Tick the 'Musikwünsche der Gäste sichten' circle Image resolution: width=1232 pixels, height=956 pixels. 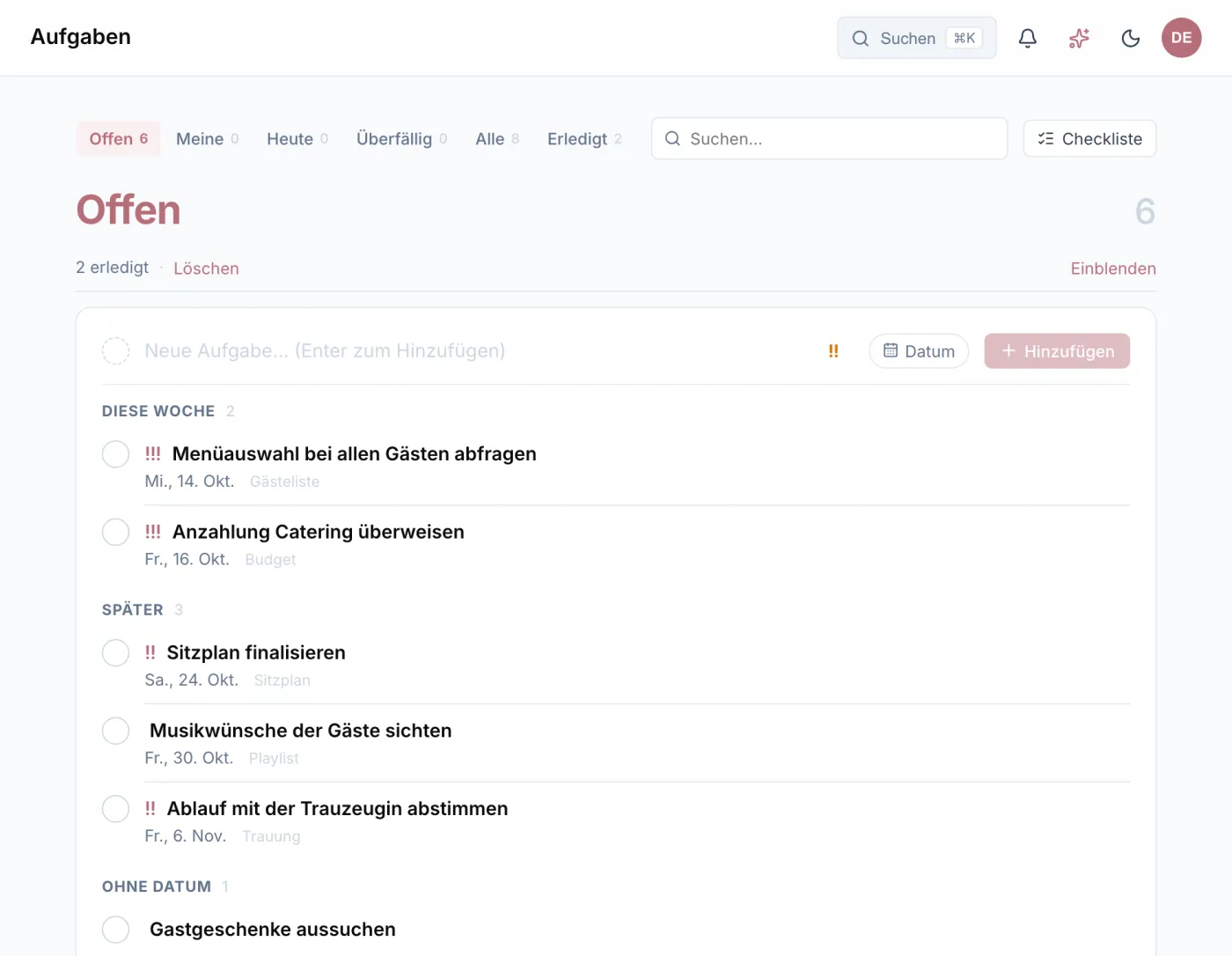click(x=115, y=731)
